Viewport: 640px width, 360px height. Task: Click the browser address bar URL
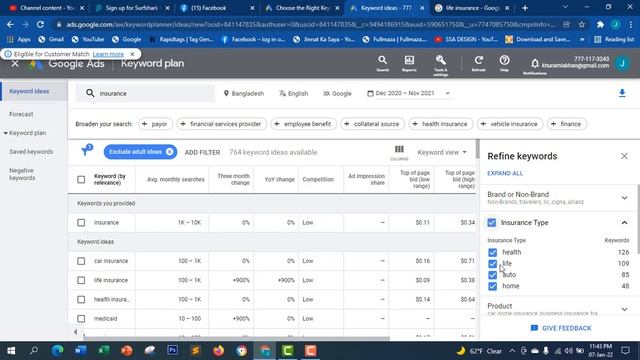[310, 24]
